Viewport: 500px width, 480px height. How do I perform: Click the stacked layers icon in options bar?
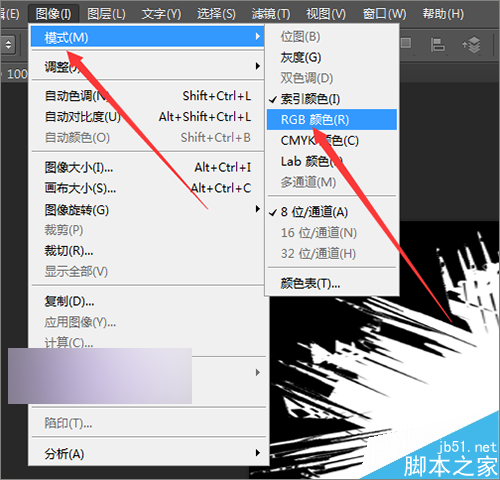pyautogui.click(x=471, y=45)
